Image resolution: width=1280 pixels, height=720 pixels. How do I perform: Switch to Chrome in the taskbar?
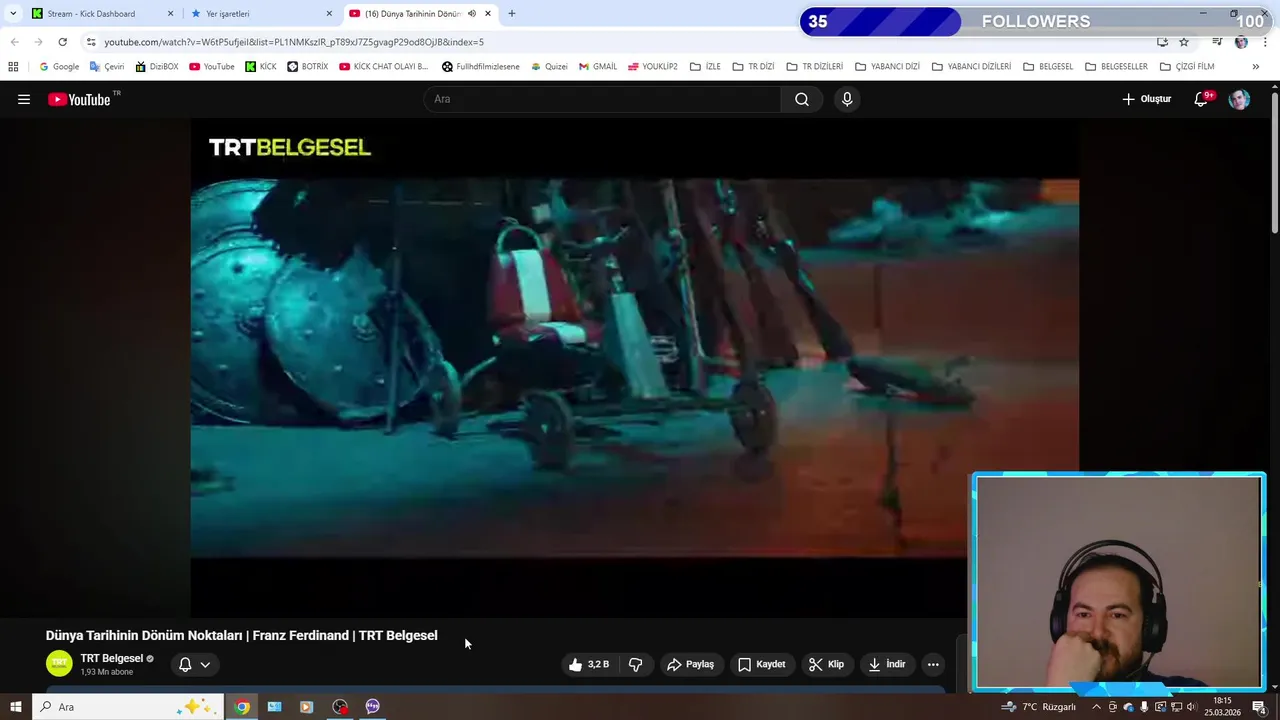tap(242, 707)
